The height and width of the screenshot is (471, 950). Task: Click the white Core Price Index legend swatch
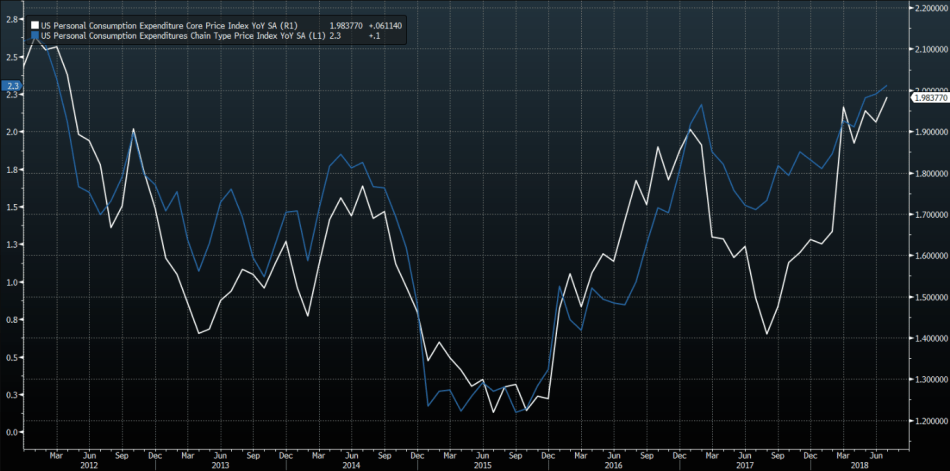click(35, 26)
